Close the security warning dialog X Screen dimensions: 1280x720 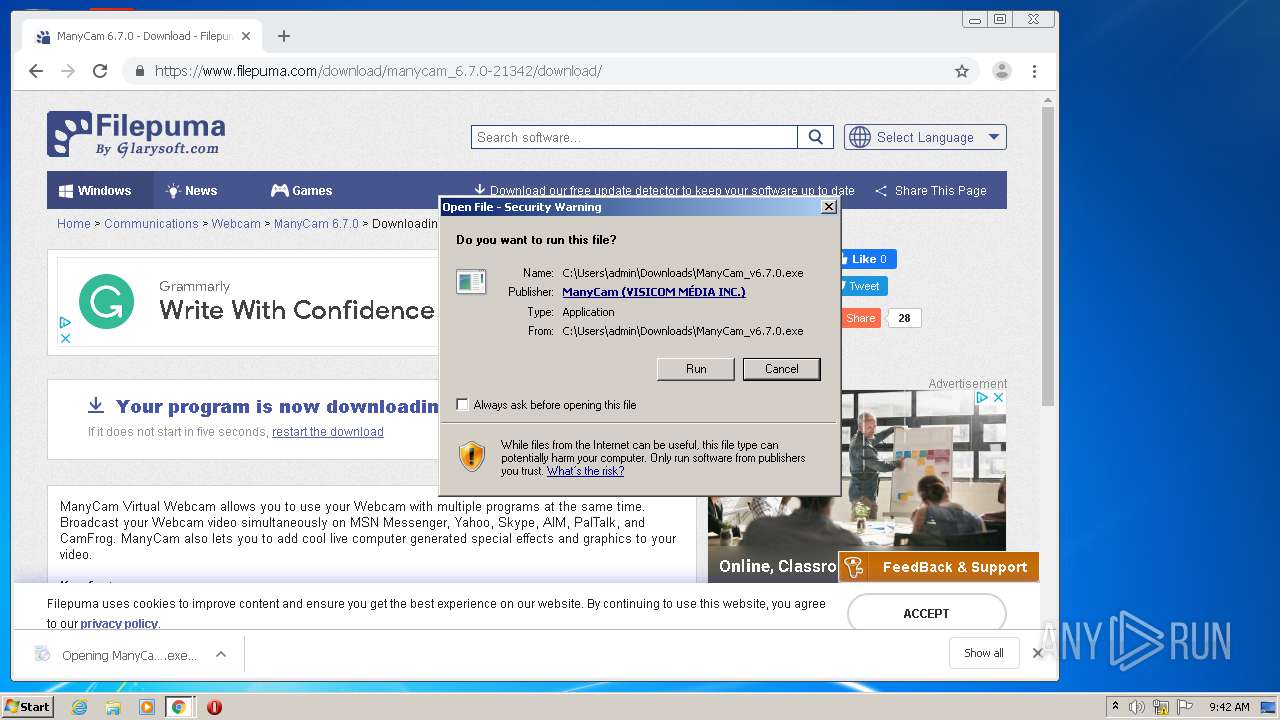point(828,207)
